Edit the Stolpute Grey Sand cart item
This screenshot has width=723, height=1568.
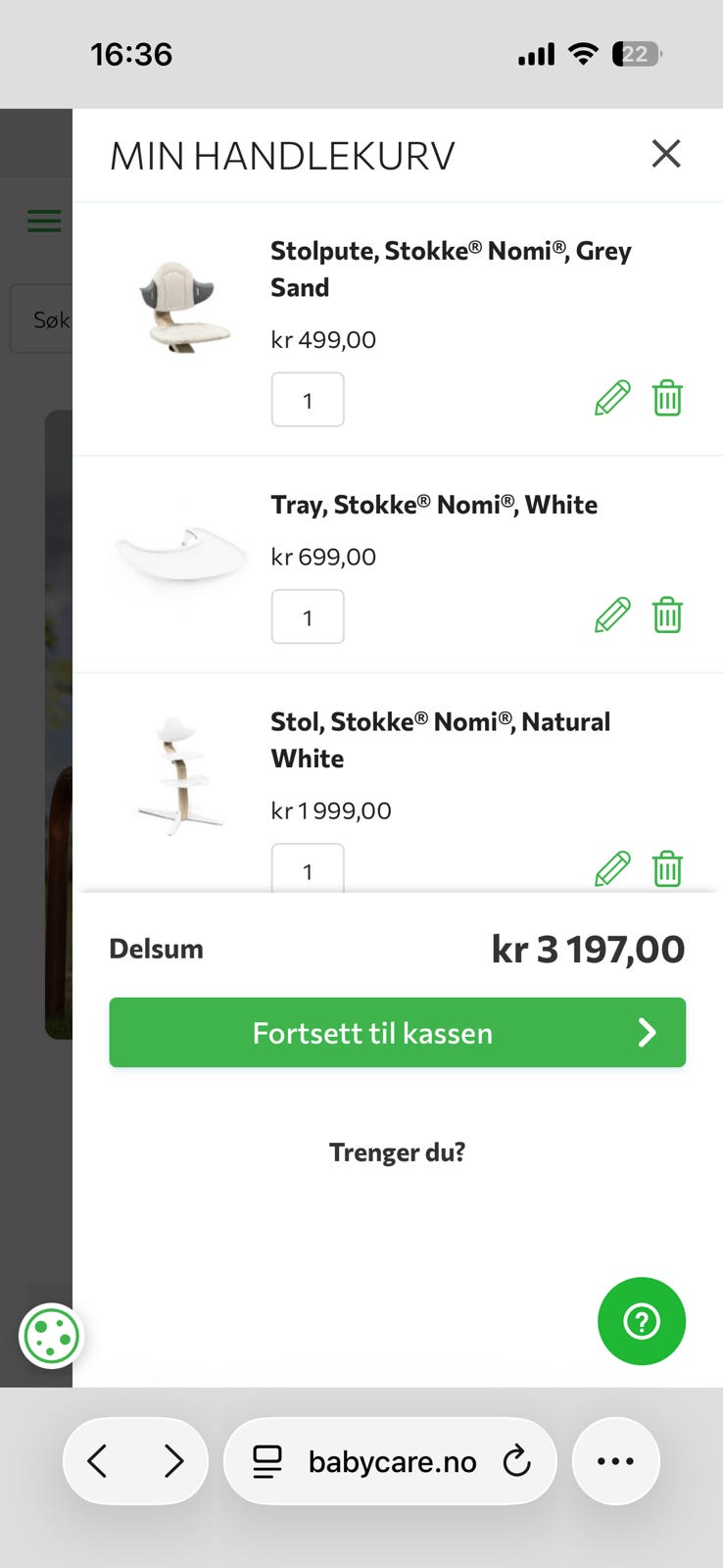coord(612,399)
